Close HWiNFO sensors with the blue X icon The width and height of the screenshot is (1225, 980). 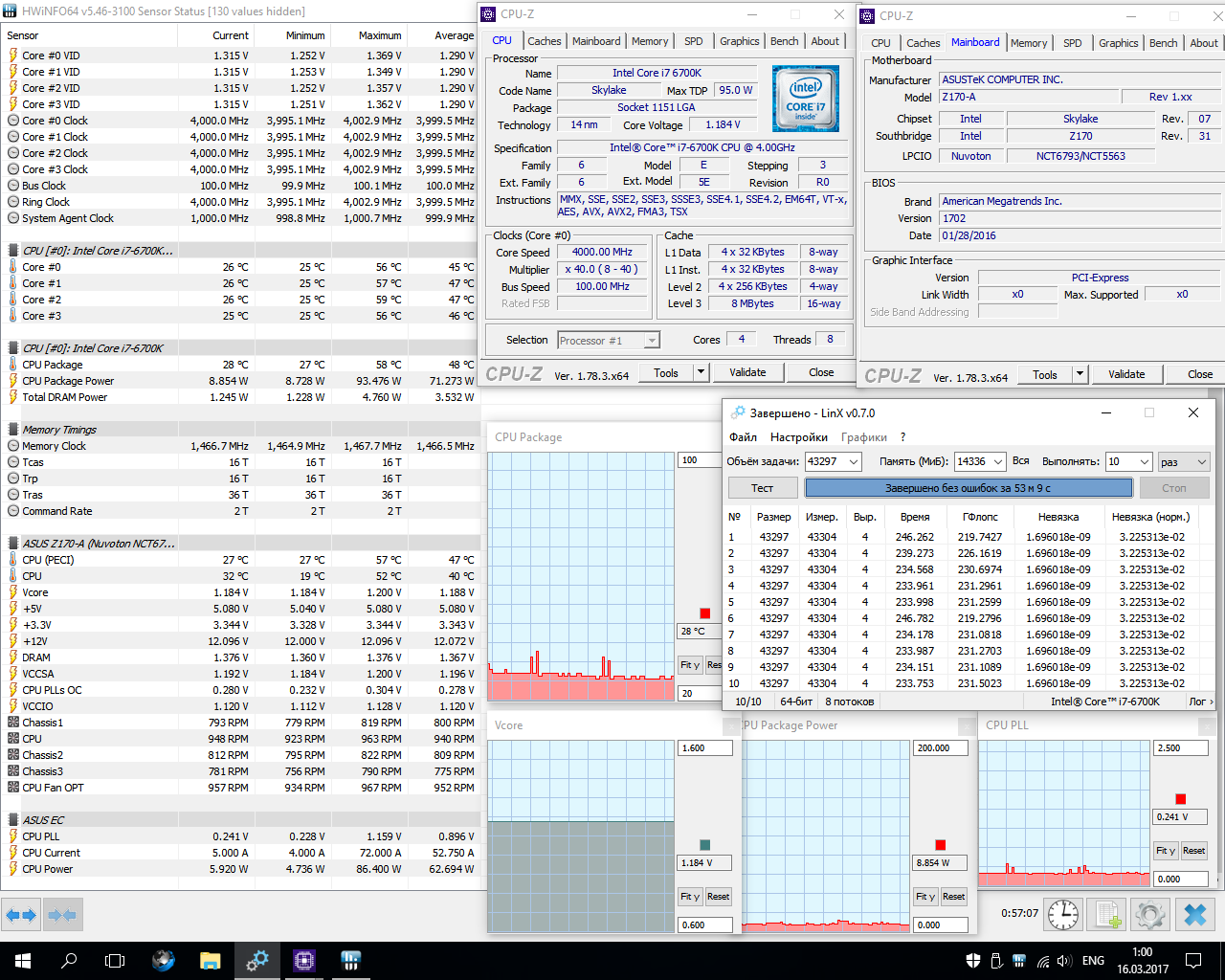click(1195, 914)
